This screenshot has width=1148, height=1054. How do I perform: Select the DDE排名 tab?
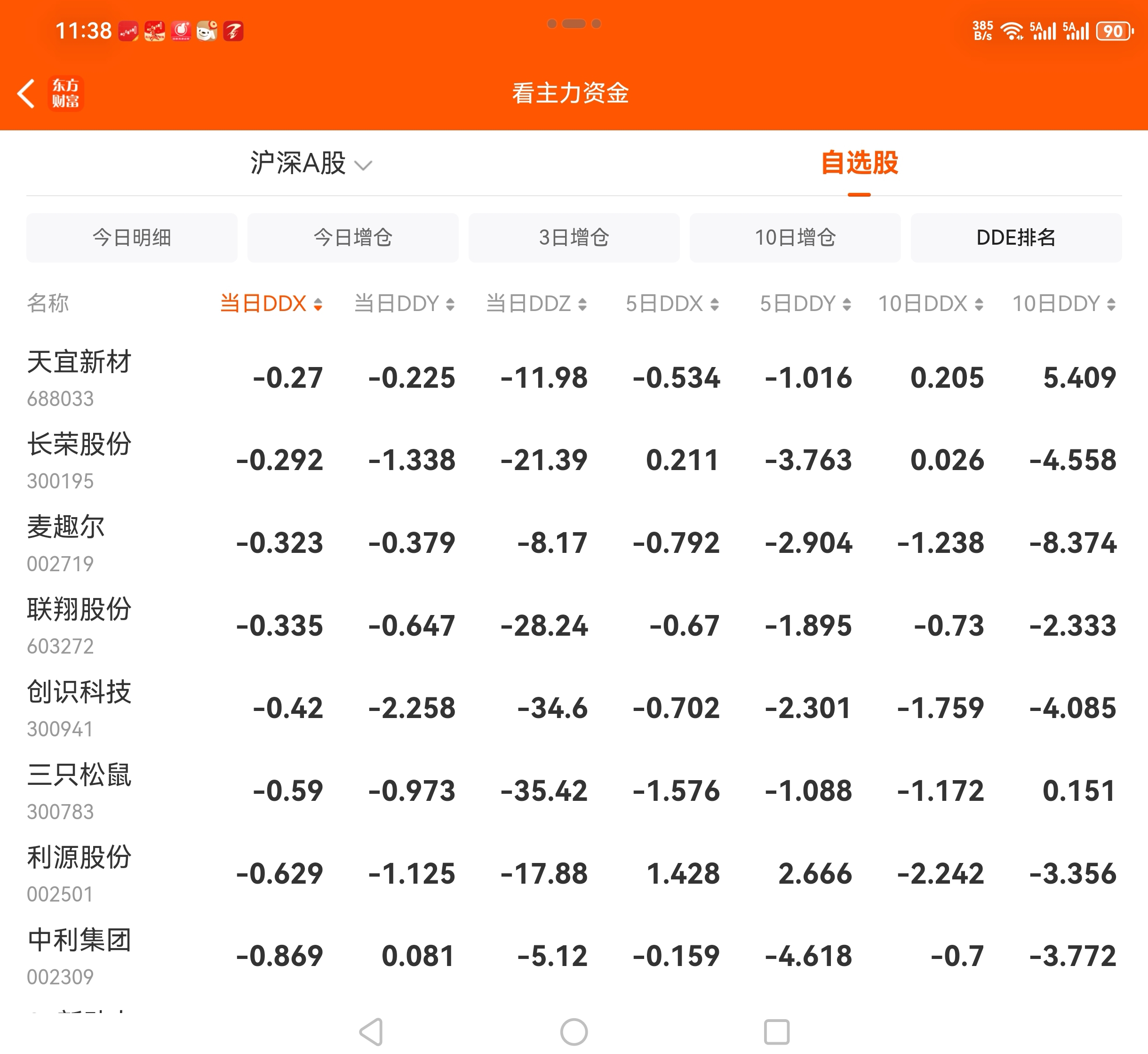pos(1016,237)
